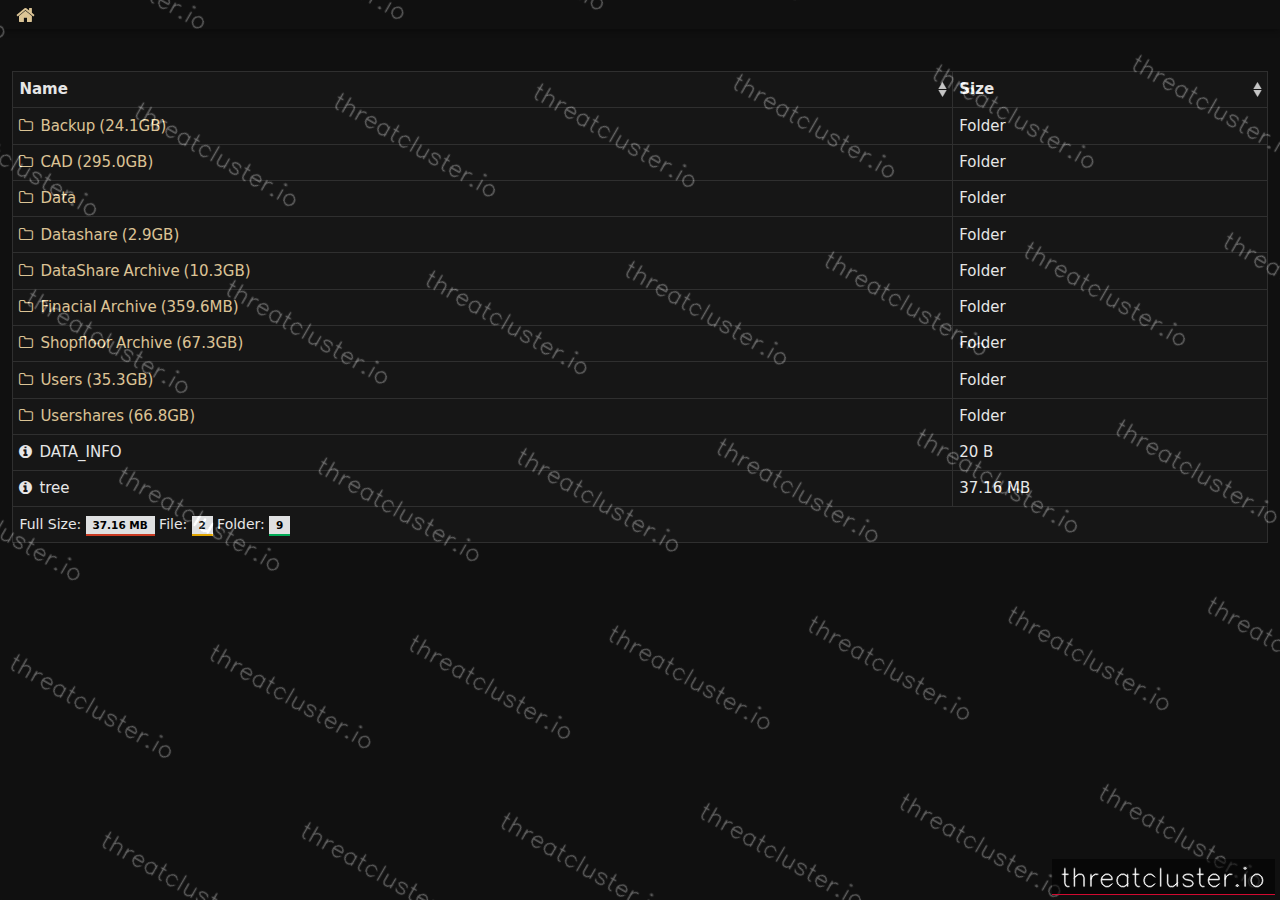
Task: Click folder icon beside Data
Action: [x=26, y=198]
